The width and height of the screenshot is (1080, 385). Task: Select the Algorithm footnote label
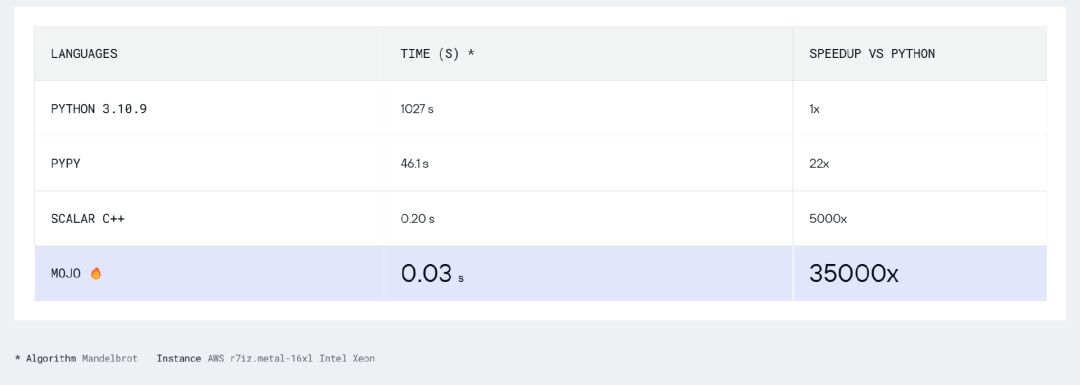pyautogui.click(x=51, y=359)
